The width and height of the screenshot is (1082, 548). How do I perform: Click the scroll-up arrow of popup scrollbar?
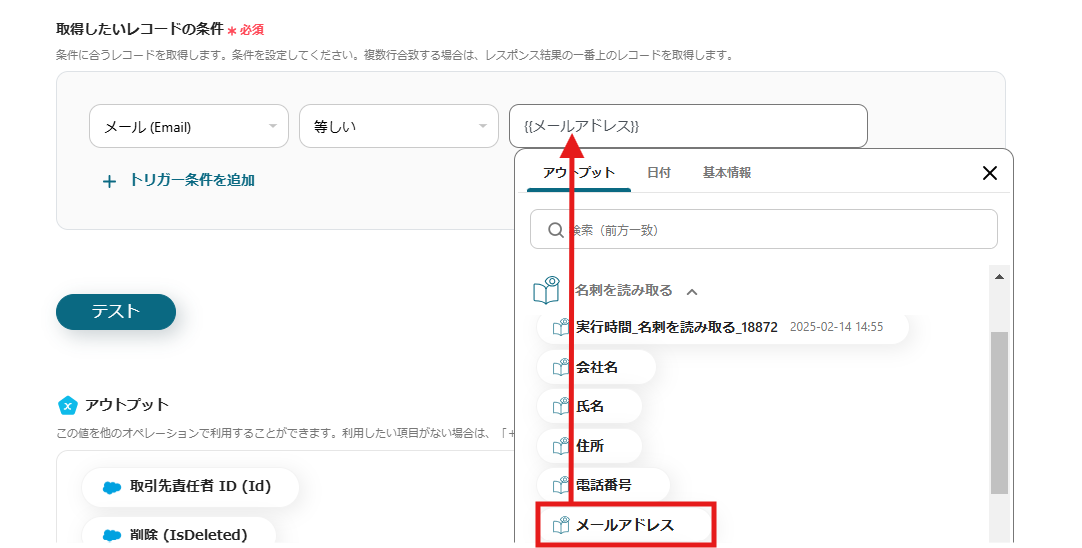(x=999, y=277)
